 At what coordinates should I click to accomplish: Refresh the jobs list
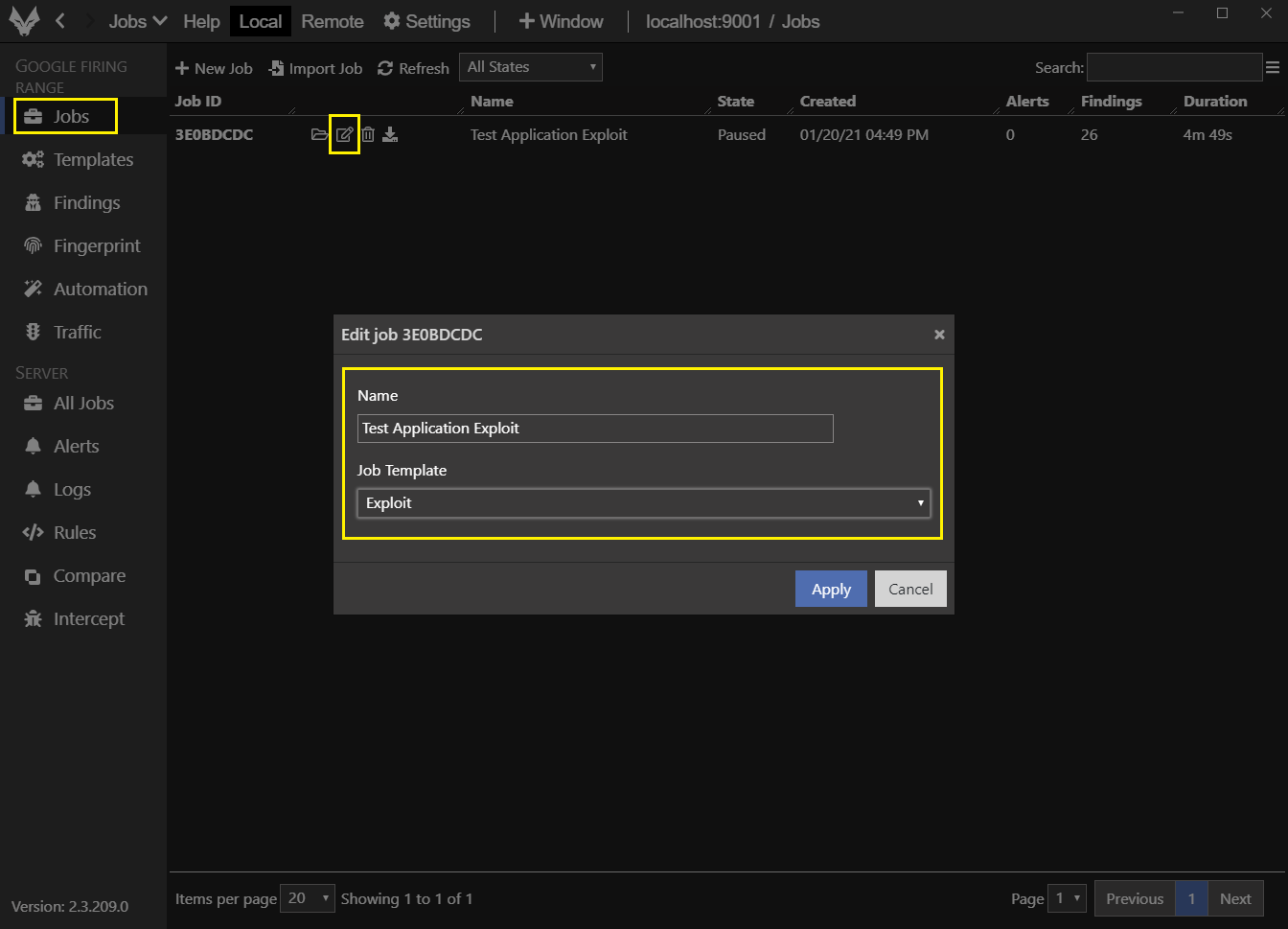413,68
